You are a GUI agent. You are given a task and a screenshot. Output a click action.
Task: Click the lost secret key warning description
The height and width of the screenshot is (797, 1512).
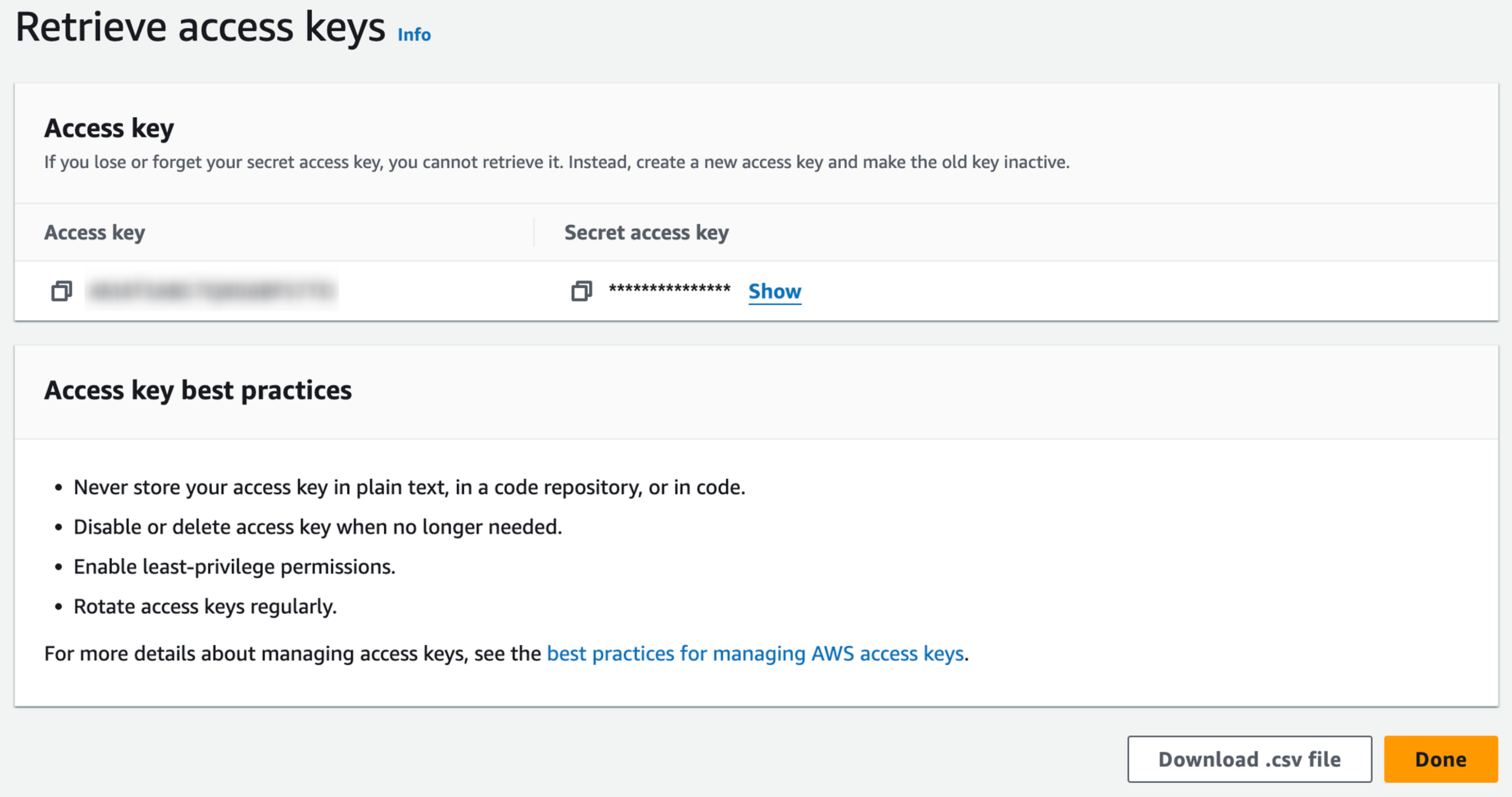click(x=557, y=162)
